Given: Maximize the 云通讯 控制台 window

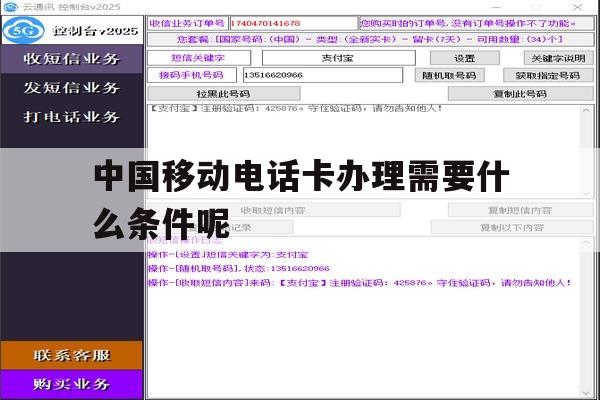Looking at the screenshot, I should click(x=536, y=7).
